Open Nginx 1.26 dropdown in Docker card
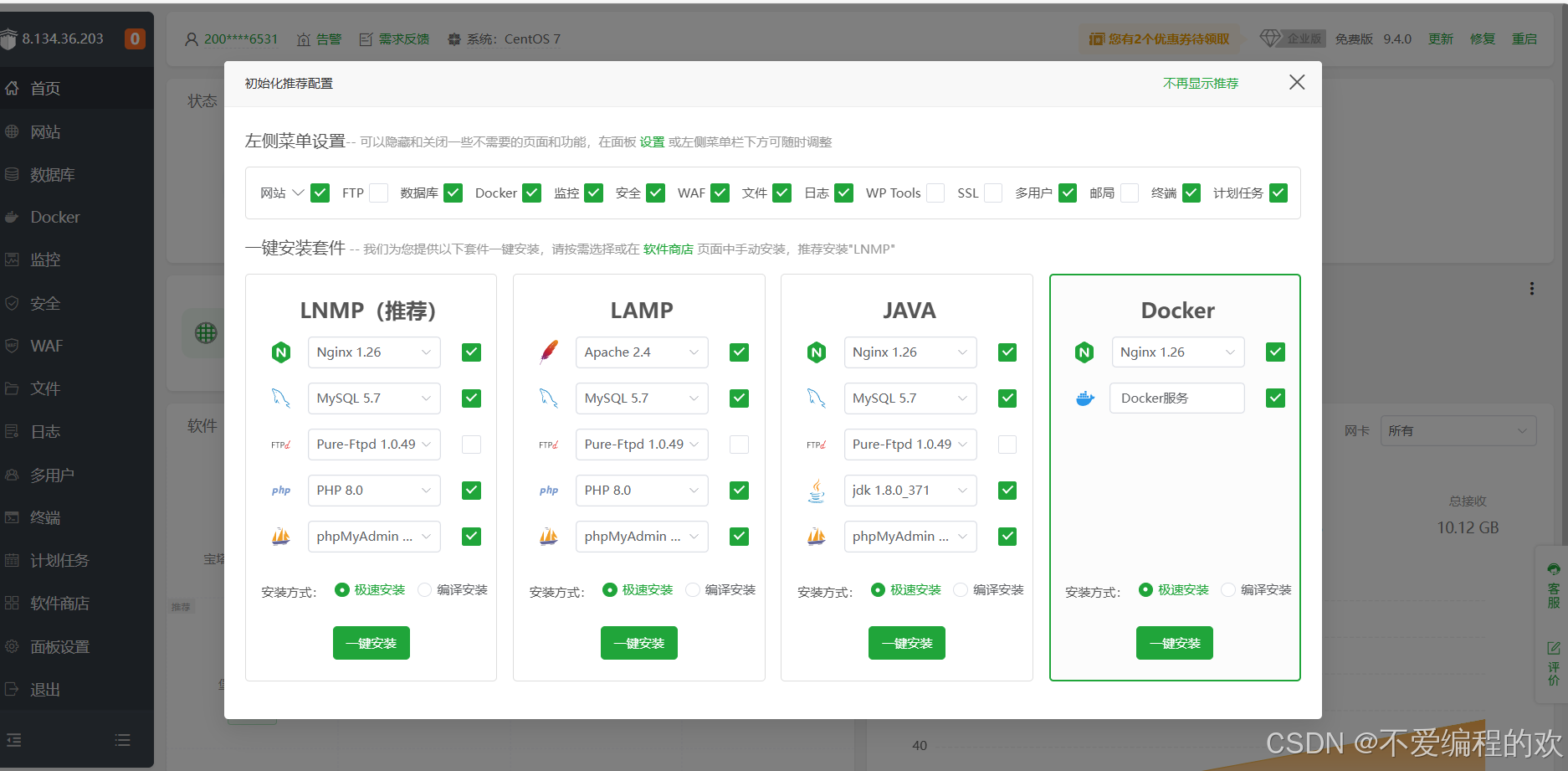1568x771 pixels. (x=1178, y=352)
